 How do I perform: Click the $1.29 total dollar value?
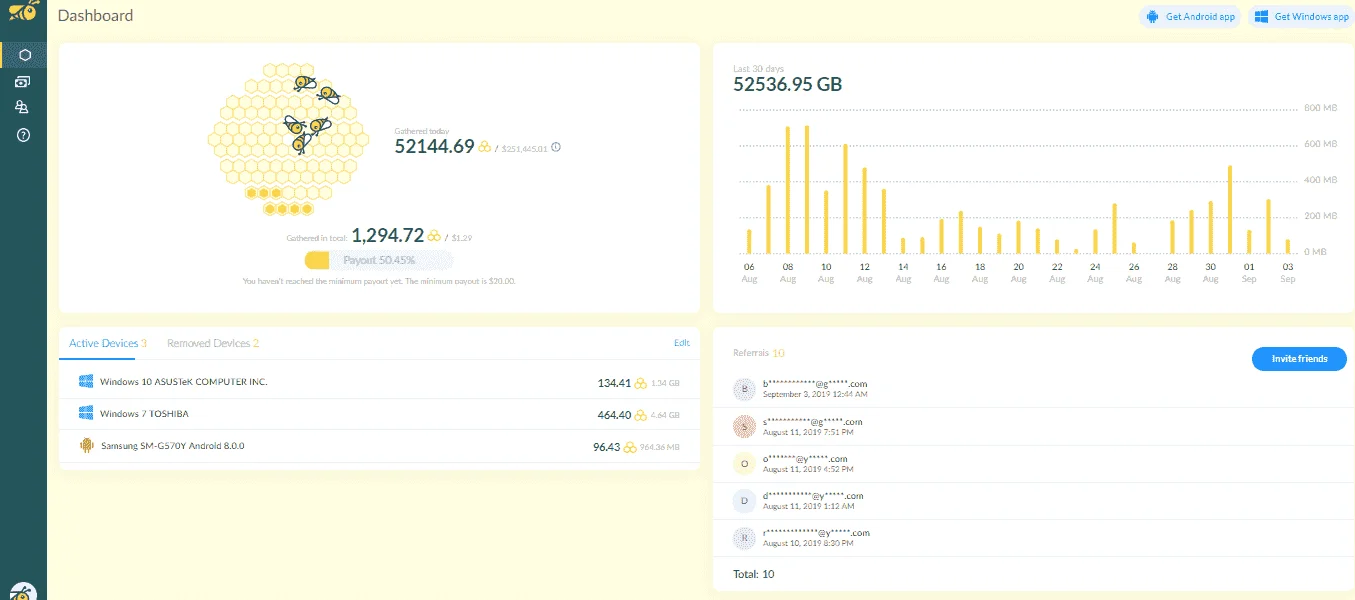click(461, 238)
